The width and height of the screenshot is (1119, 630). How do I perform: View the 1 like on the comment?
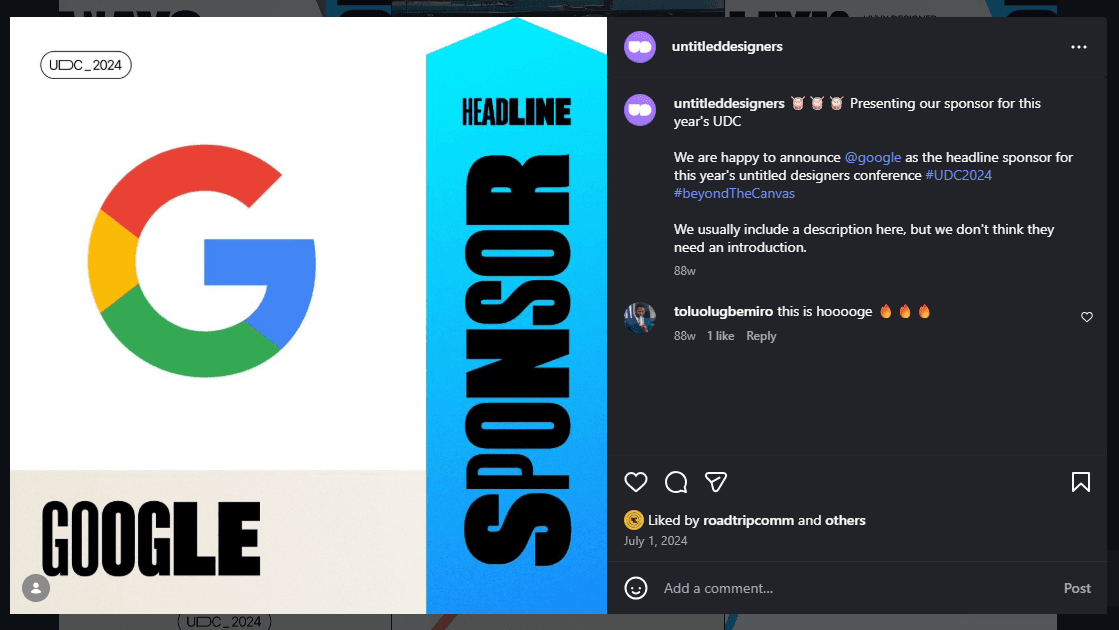(720, 336)
